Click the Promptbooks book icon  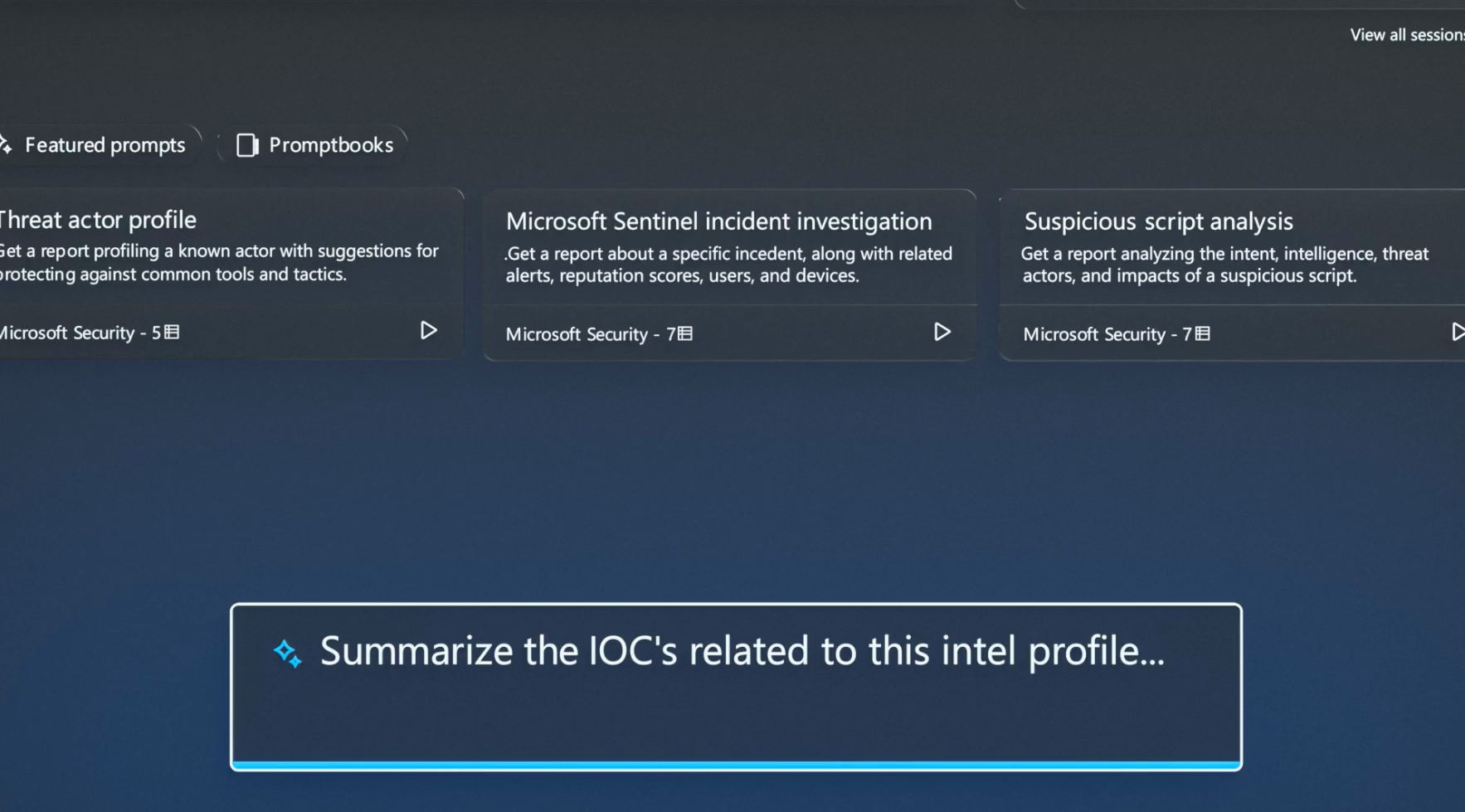pos(247,145)
